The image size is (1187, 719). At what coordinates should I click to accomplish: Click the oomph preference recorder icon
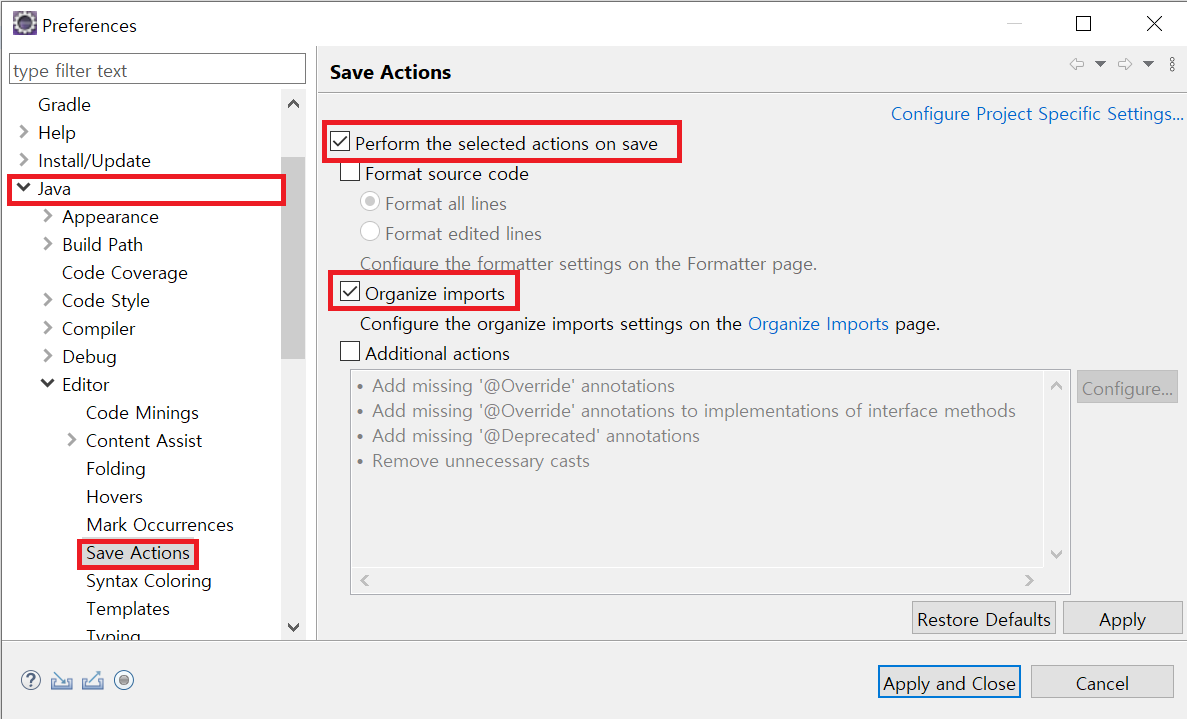tap(124, 681)
